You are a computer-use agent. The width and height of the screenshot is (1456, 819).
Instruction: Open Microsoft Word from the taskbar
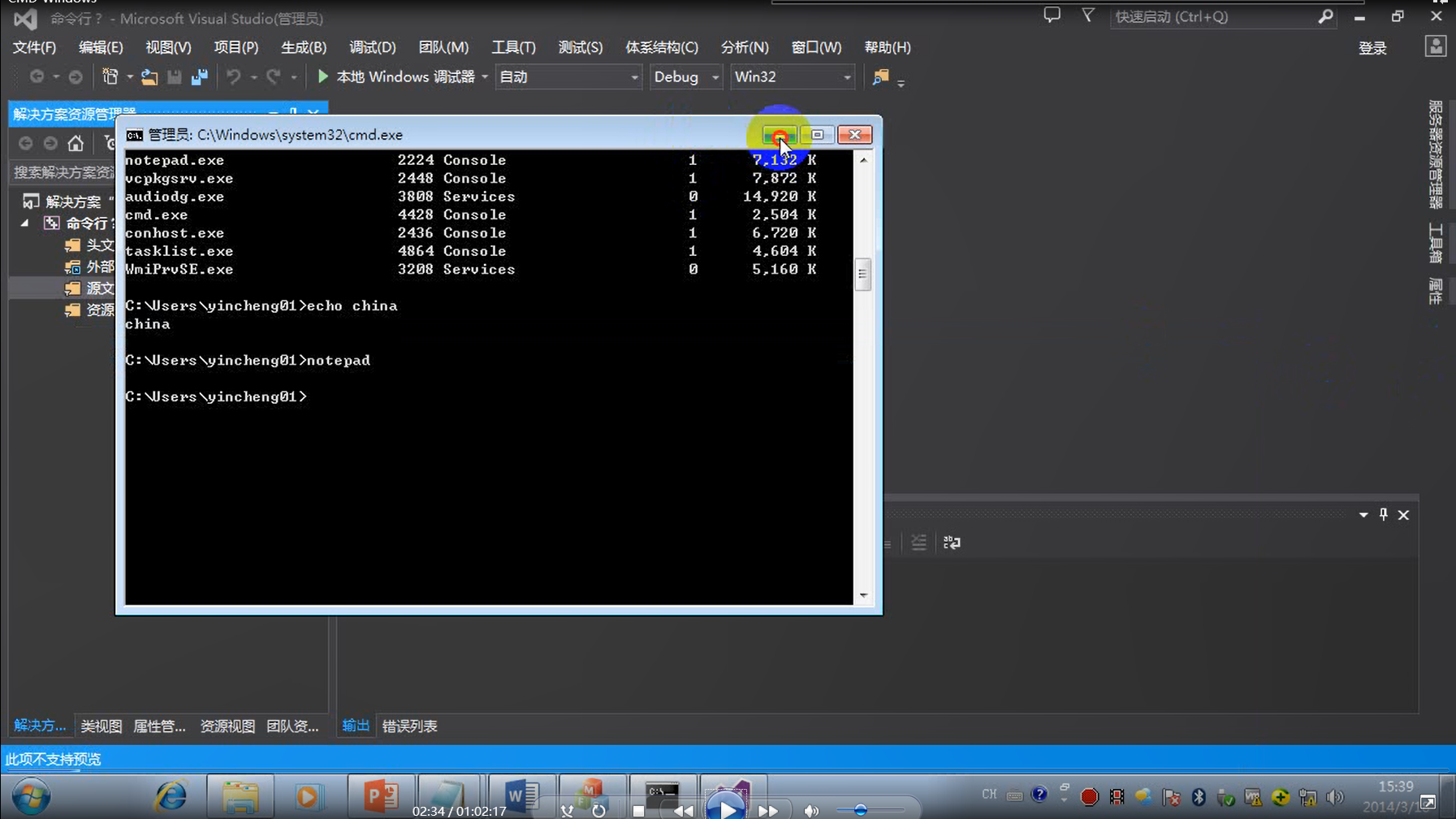coord(521,796)
